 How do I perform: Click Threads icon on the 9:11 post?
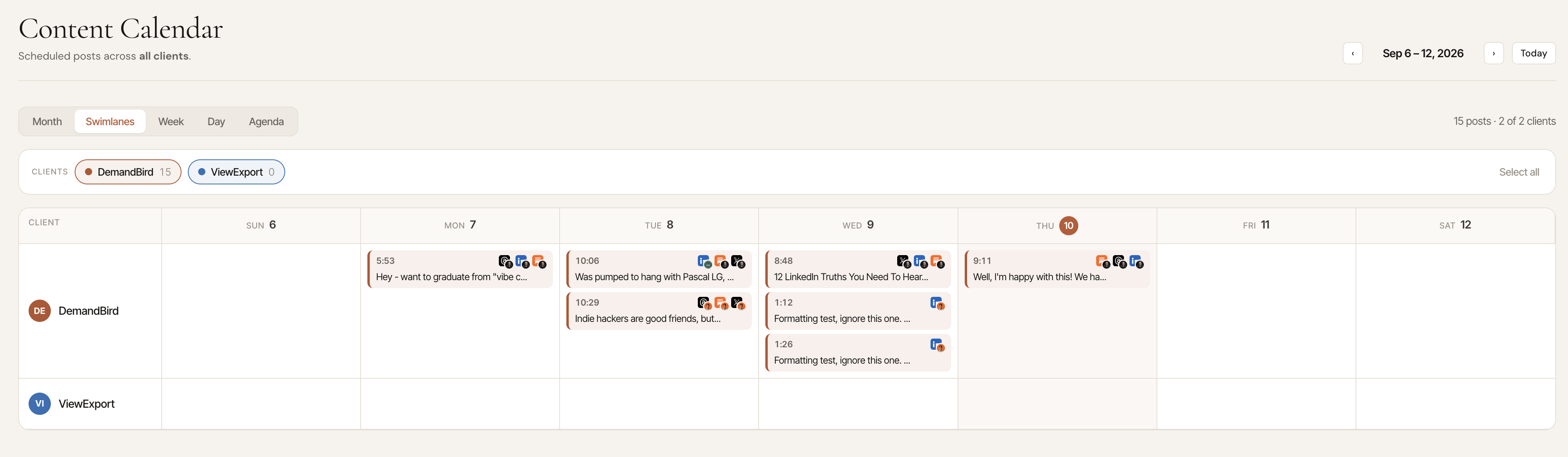click(1119, 261)
